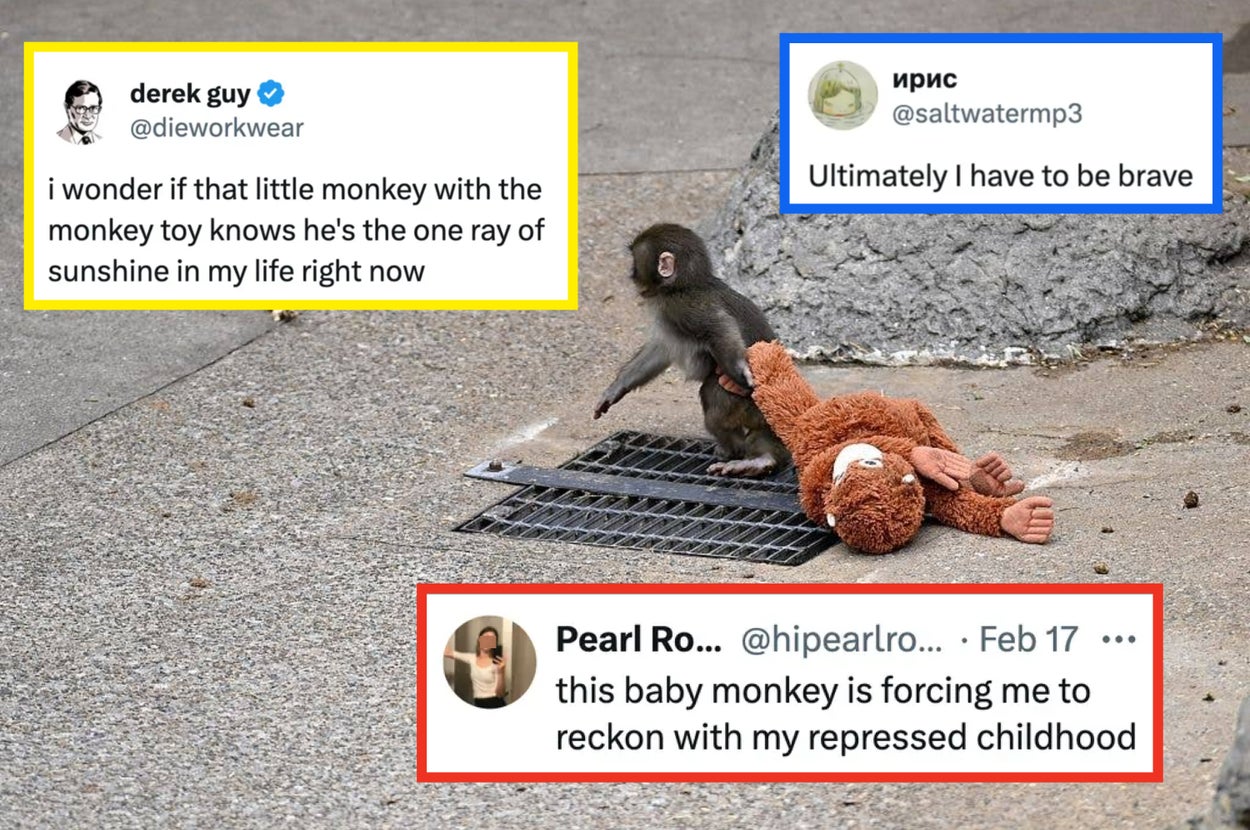The width and height of the screenshot is (1250, 830).
Task: Click the baby monkey's pink ear
Action: 666,265
